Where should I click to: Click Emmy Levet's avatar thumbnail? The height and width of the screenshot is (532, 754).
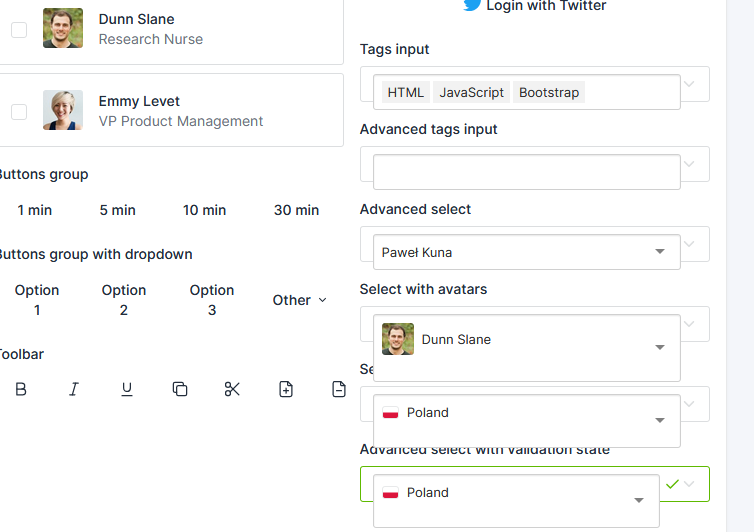63,110
